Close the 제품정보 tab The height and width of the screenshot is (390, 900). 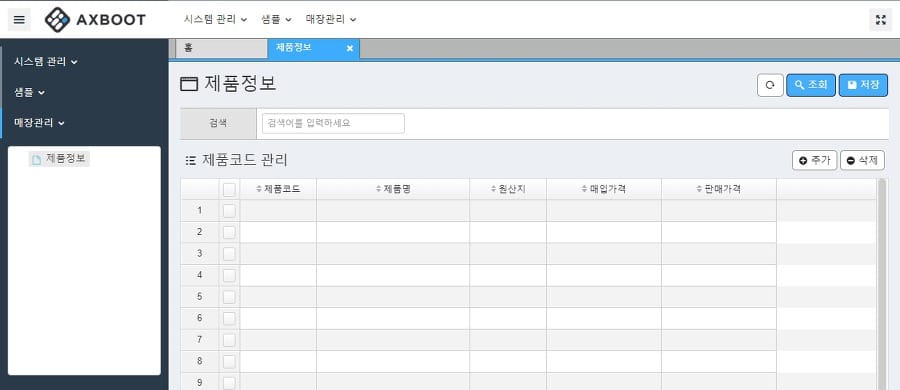click(x=350, y=48)
